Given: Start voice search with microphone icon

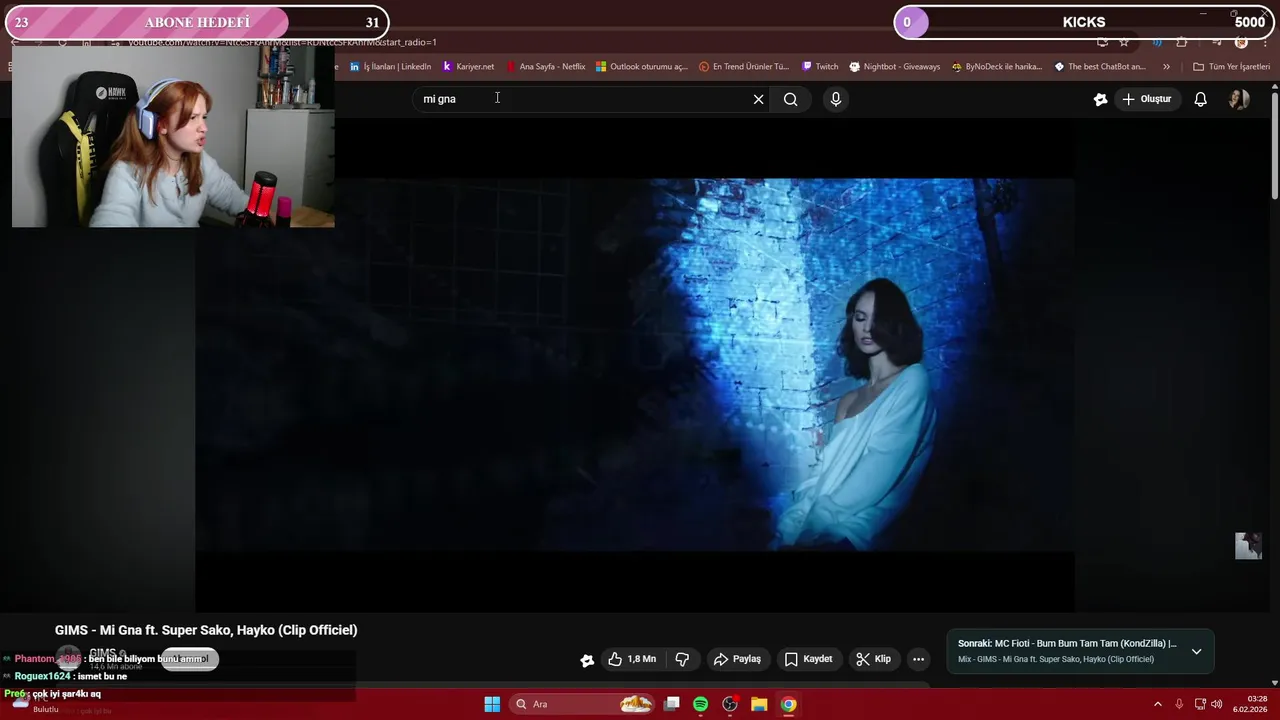Looking at the screenshot, I should pos(836,99).
